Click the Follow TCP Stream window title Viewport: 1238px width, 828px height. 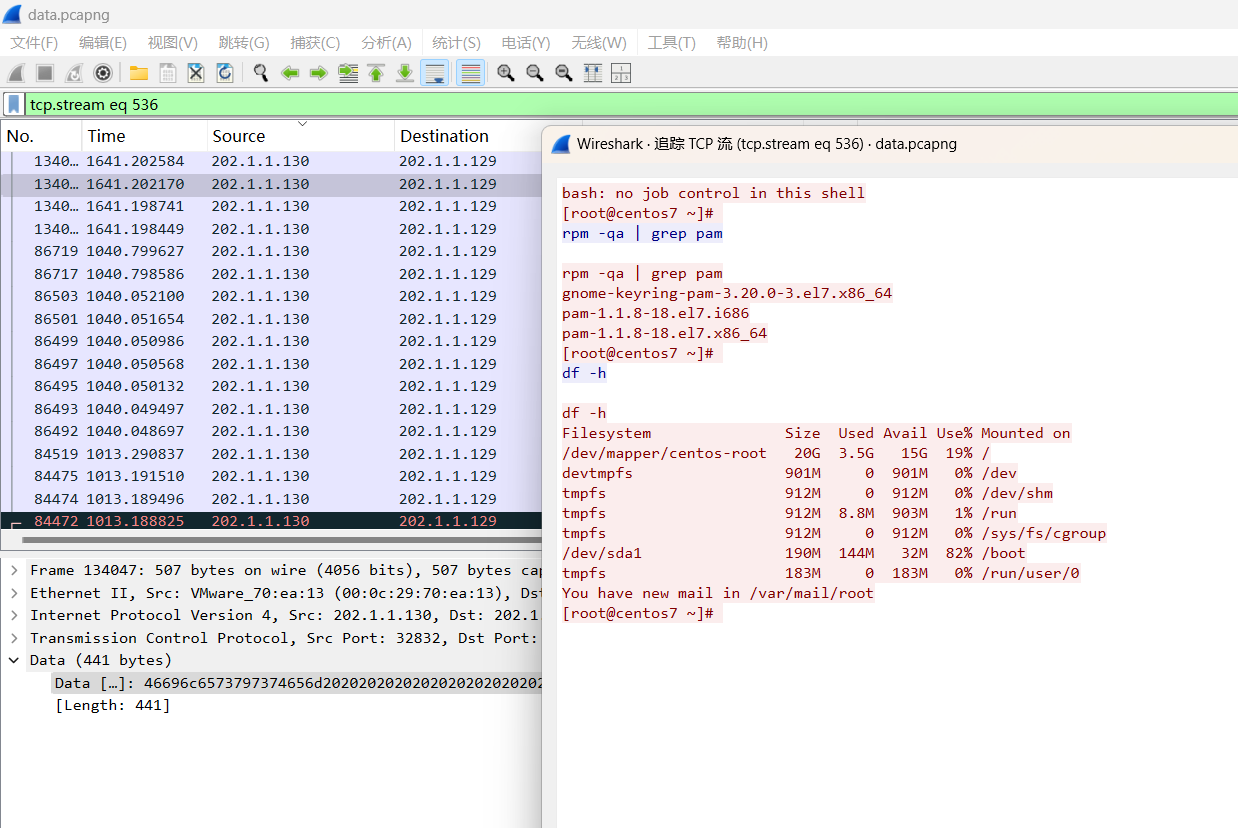click(x=767, y=144)
